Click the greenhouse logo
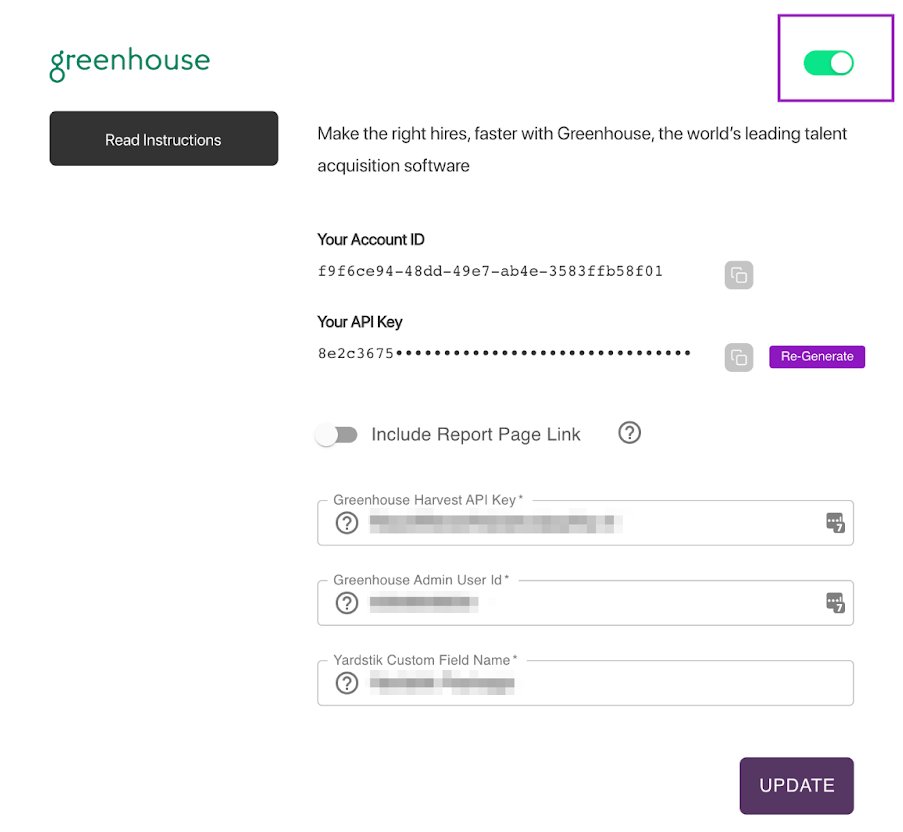The height and width of the screenshot is (832, 903). coord(130,63)
